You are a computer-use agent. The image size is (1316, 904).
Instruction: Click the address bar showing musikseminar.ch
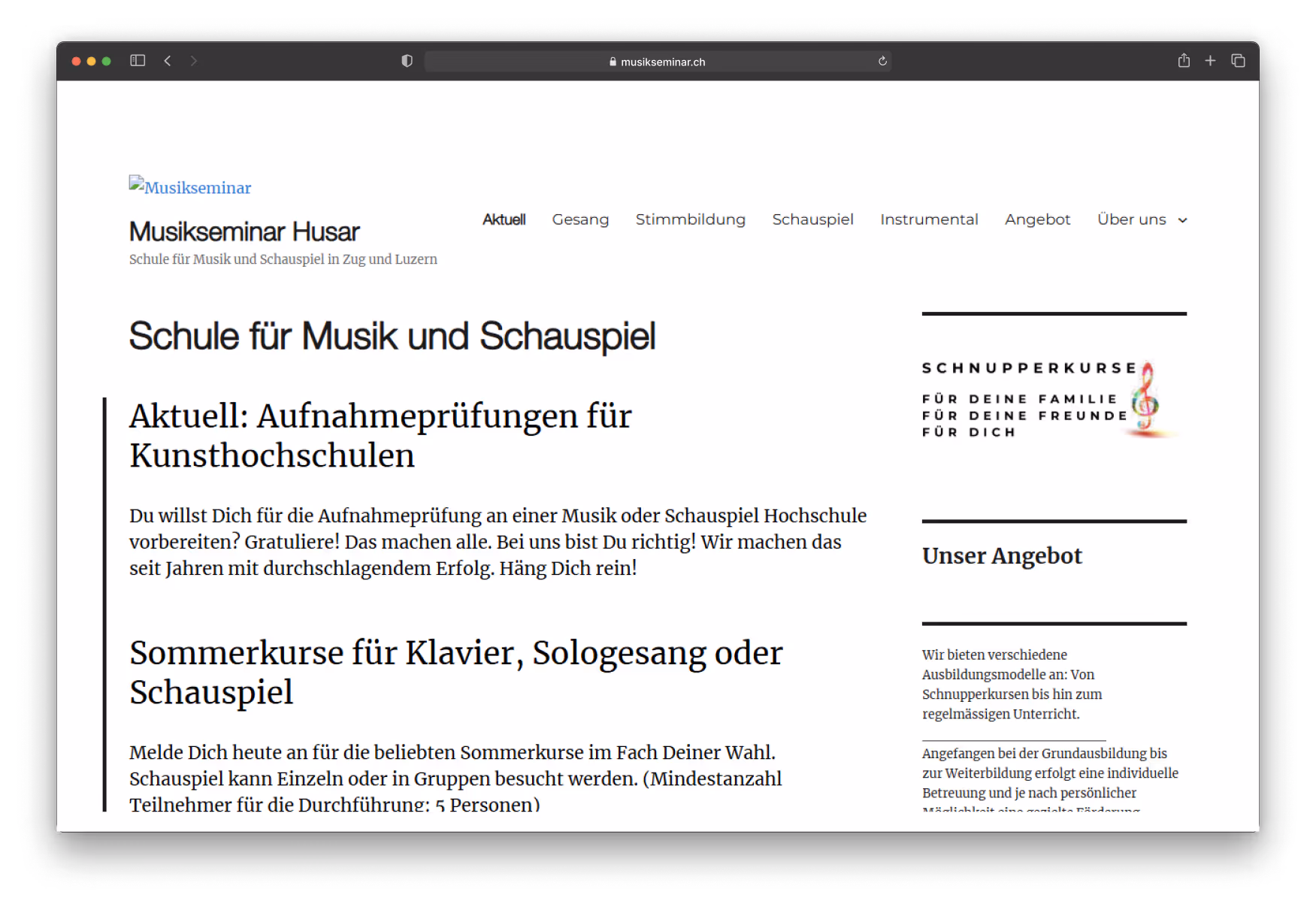[658, 62]
